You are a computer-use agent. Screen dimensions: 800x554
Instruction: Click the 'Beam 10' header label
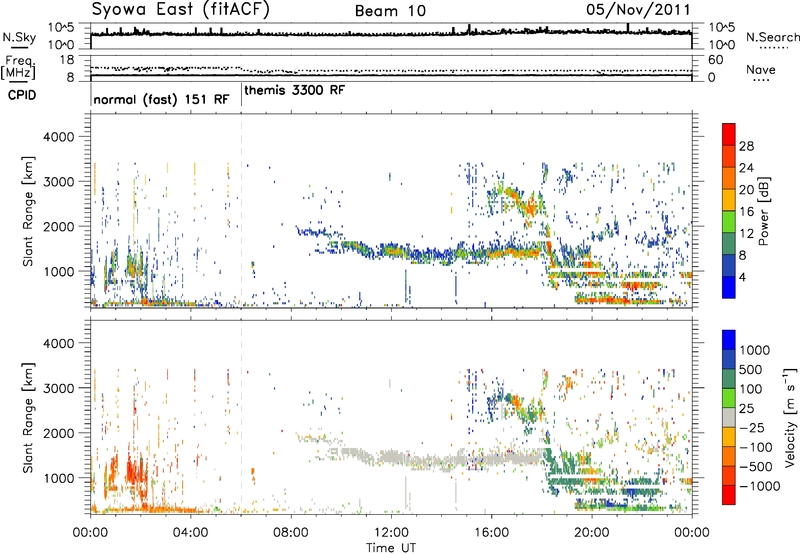pyautogui.click(x=390, y=11)
